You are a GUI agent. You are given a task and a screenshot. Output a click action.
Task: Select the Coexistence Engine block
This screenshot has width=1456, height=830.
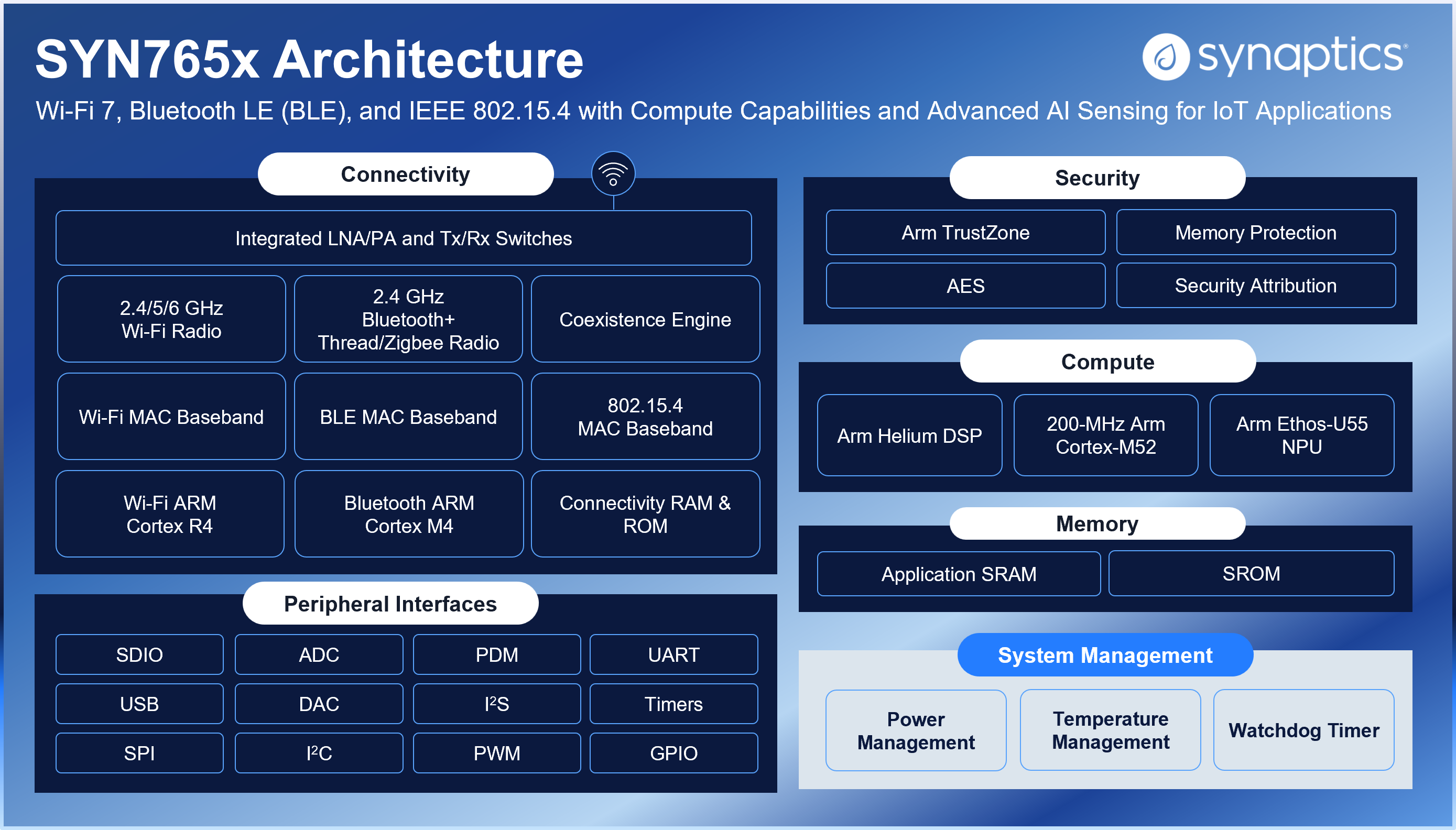pos(645,319)
